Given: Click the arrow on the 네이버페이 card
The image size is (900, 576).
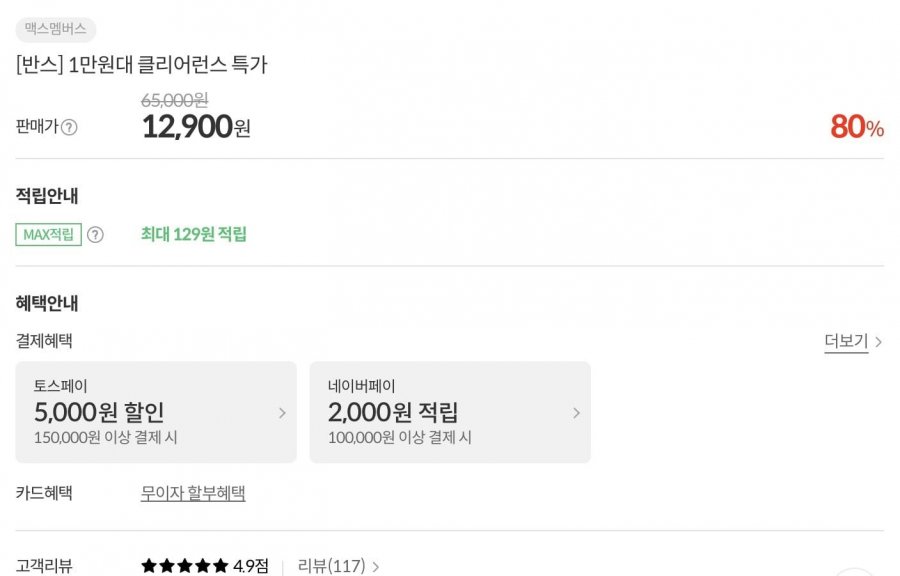Looking at the screenshot, I should [576, 412].
